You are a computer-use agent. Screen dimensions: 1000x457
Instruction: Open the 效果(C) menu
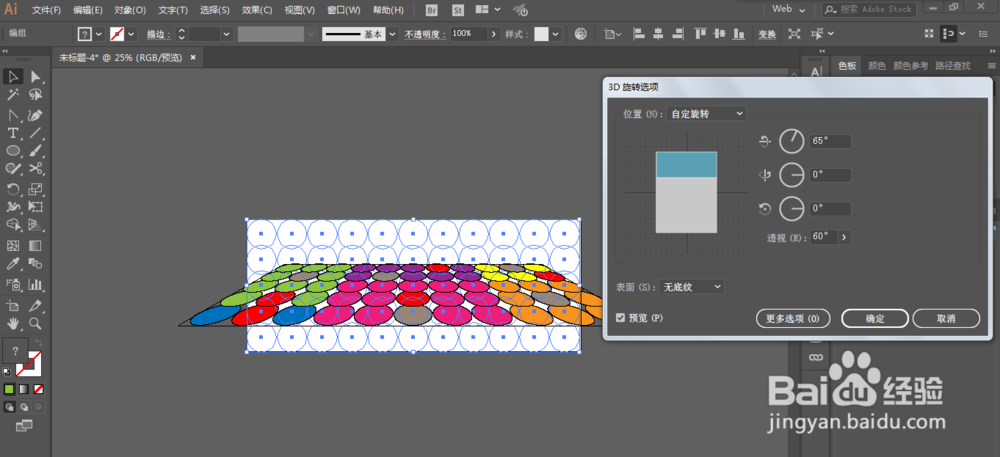(x=257, y=10)
